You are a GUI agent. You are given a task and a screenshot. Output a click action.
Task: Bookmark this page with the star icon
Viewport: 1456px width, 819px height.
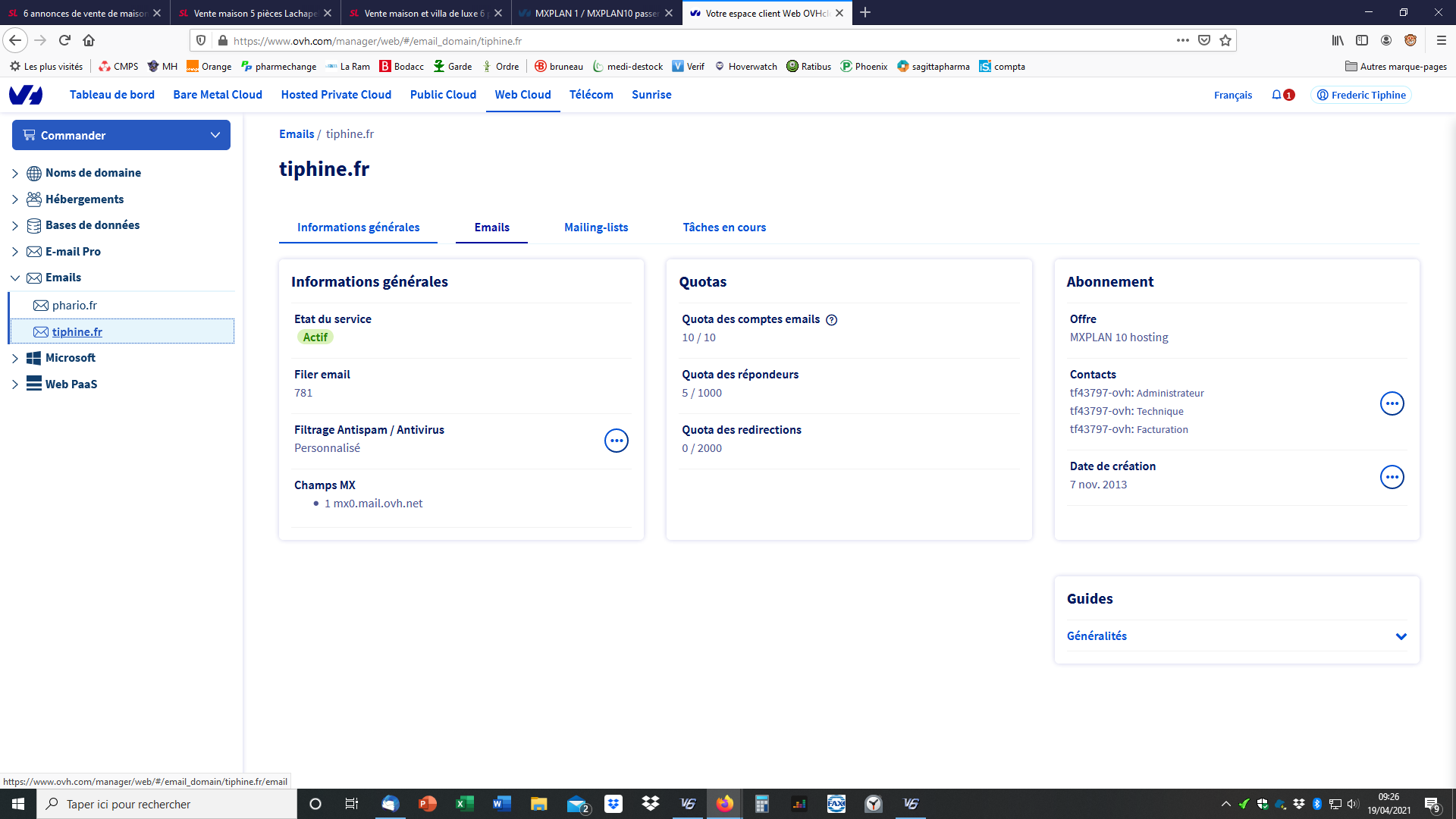[1225, 41]
